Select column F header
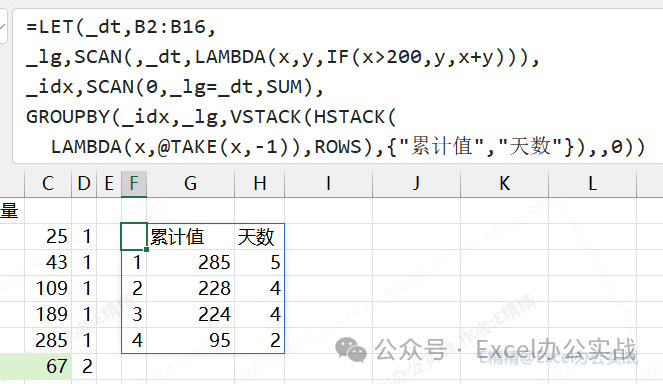The image size is (663, 384). point(134,184)
